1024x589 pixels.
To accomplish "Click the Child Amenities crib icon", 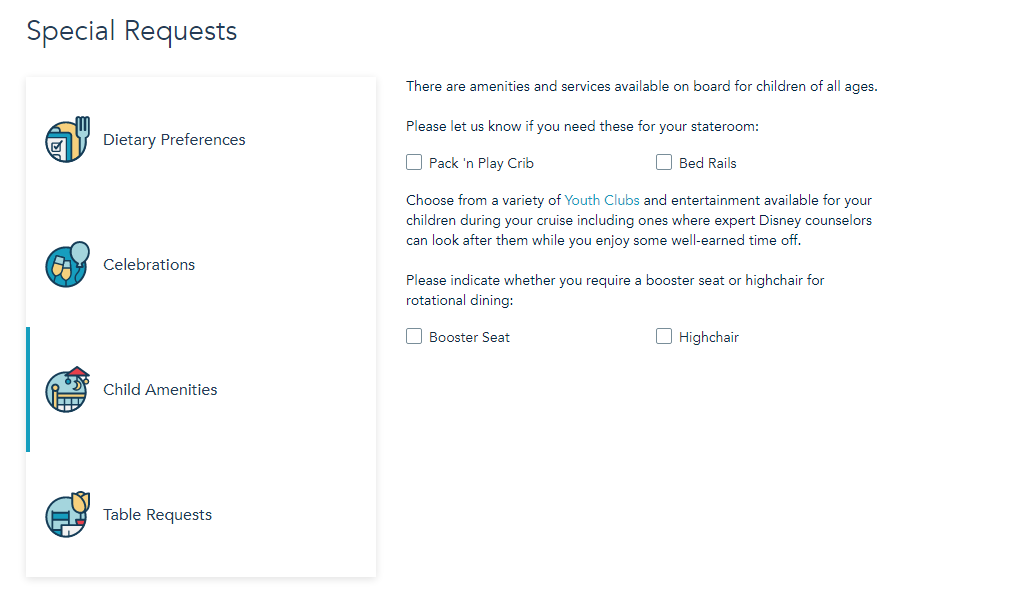I will [x=67, y=390].
